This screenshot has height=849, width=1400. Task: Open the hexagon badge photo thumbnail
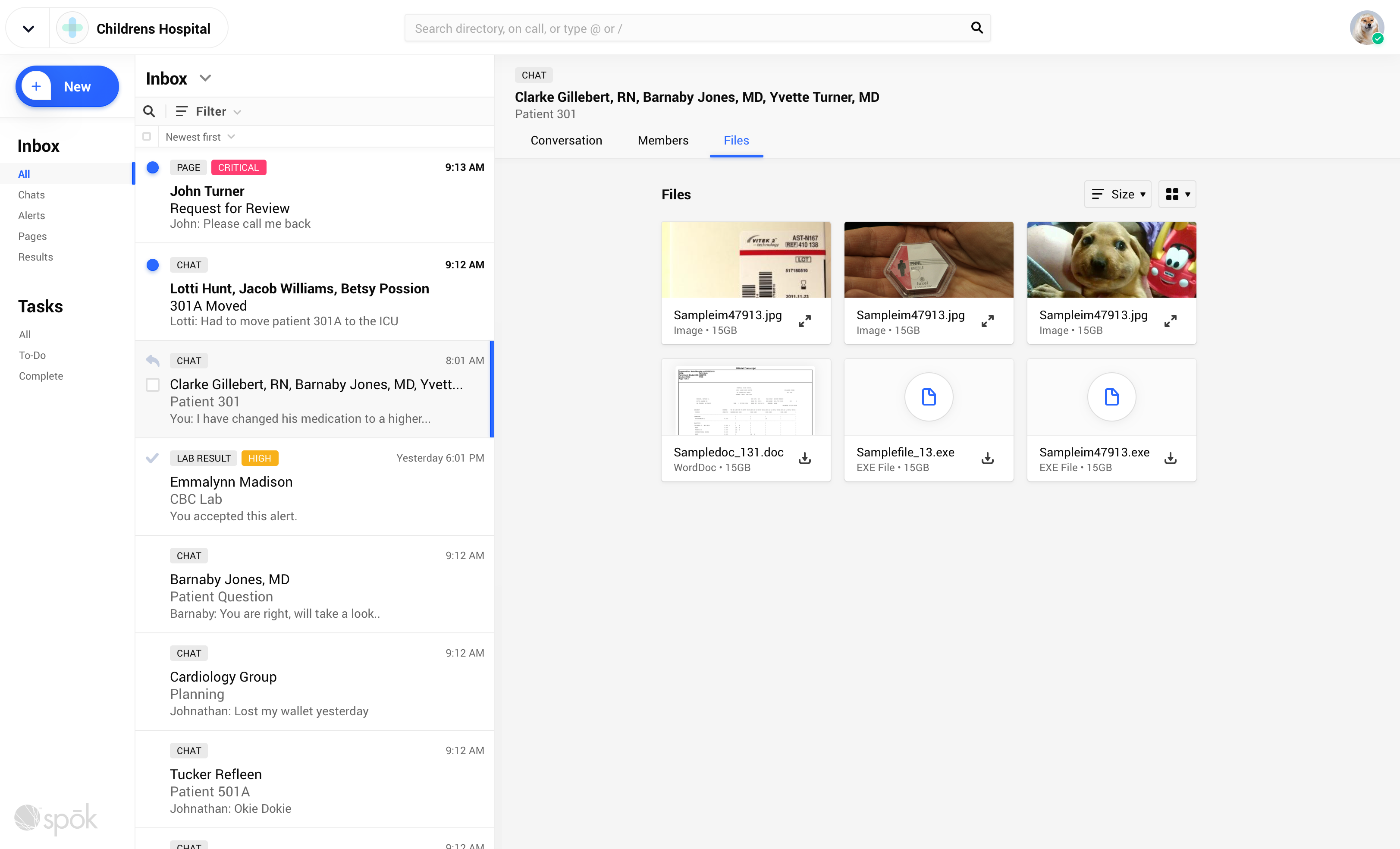[x=929, y=260]
